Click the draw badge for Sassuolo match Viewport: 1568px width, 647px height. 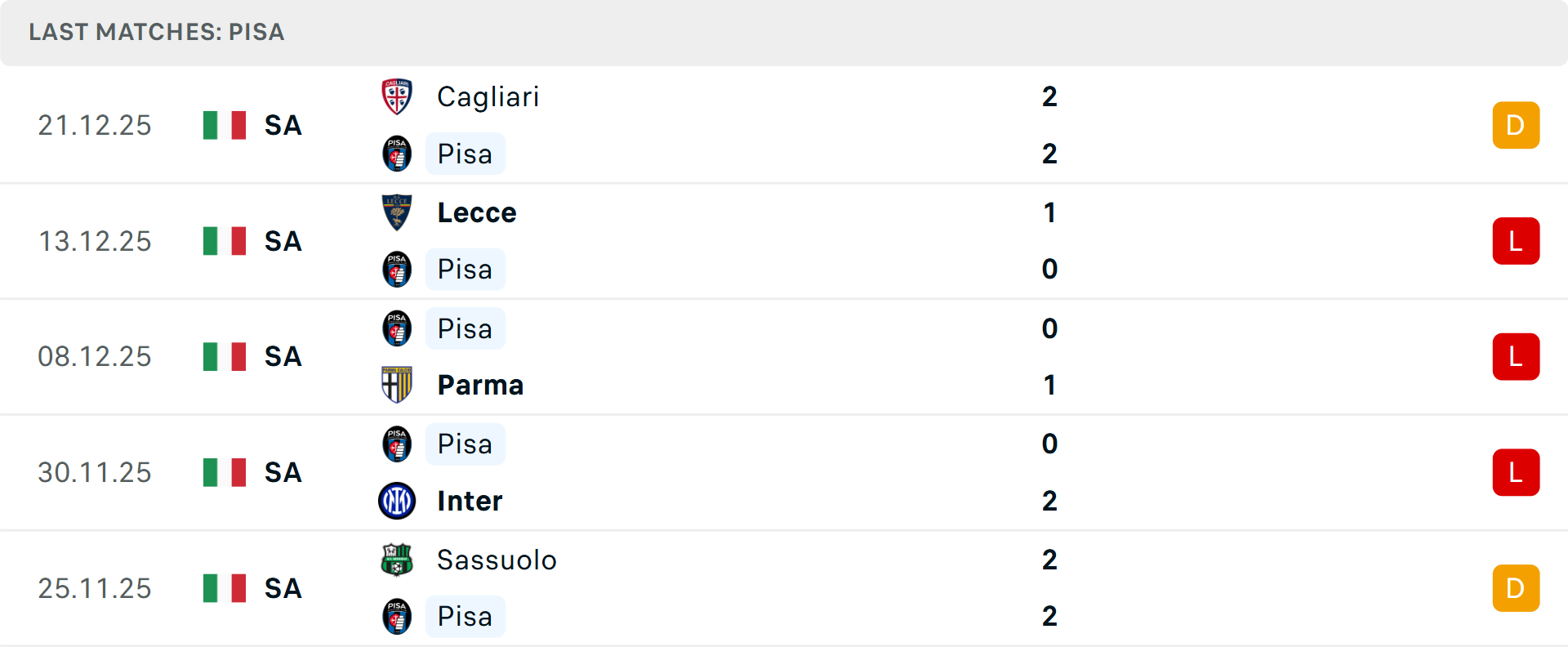click(x=1516, y=588)
